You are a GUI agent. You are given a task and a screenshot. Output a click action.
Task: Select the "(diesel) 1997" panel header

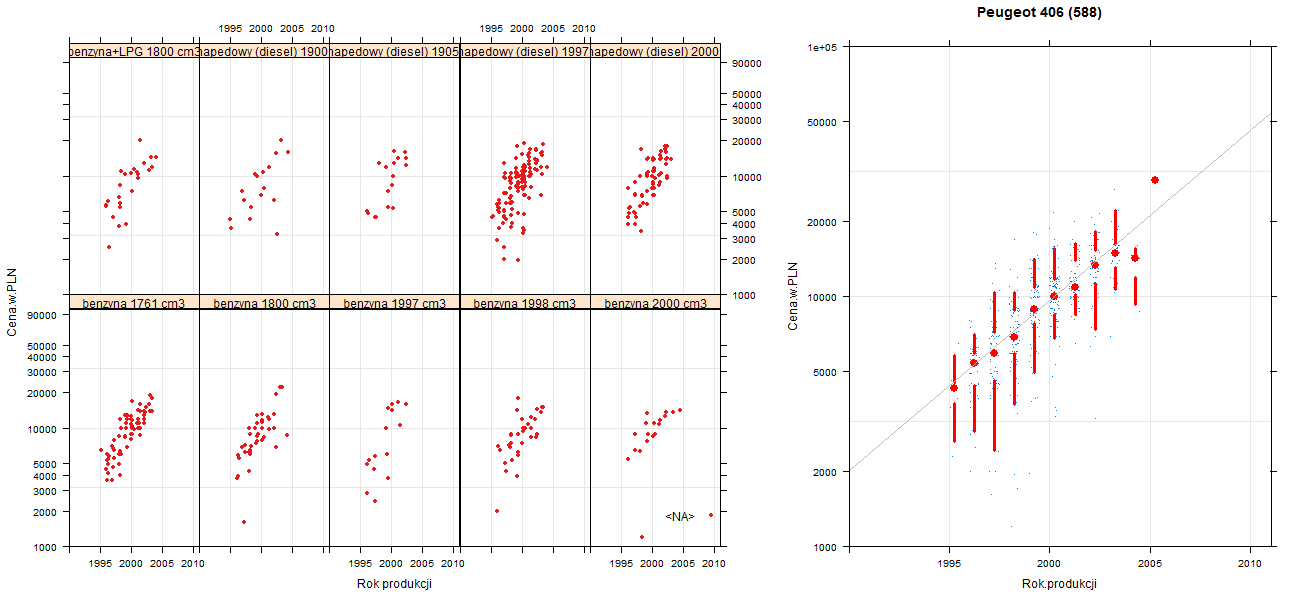pyautogui.click(x=525, y=51)
